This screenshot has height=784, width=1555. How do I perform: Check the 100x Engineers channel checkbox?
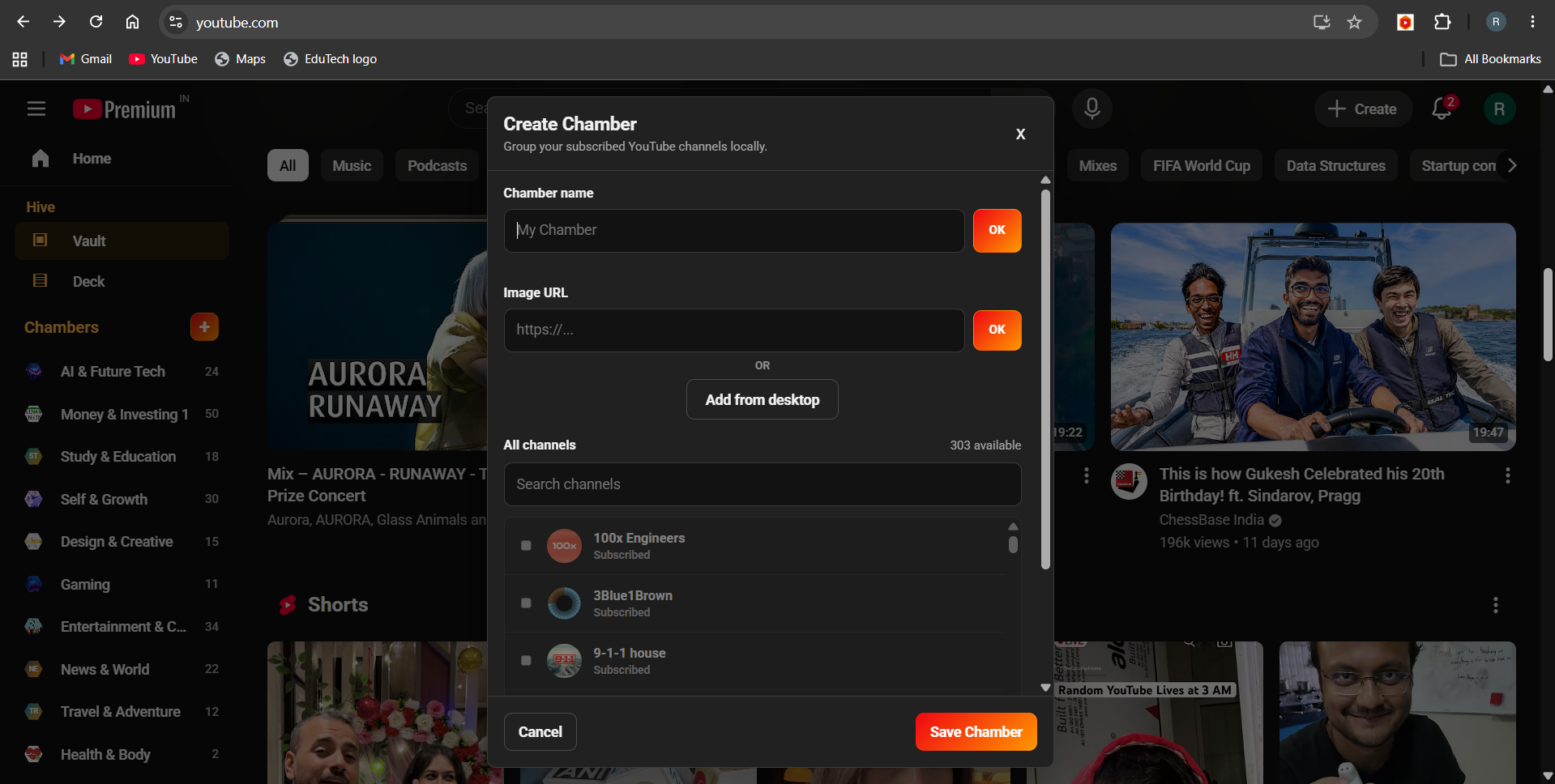point(526,546)
